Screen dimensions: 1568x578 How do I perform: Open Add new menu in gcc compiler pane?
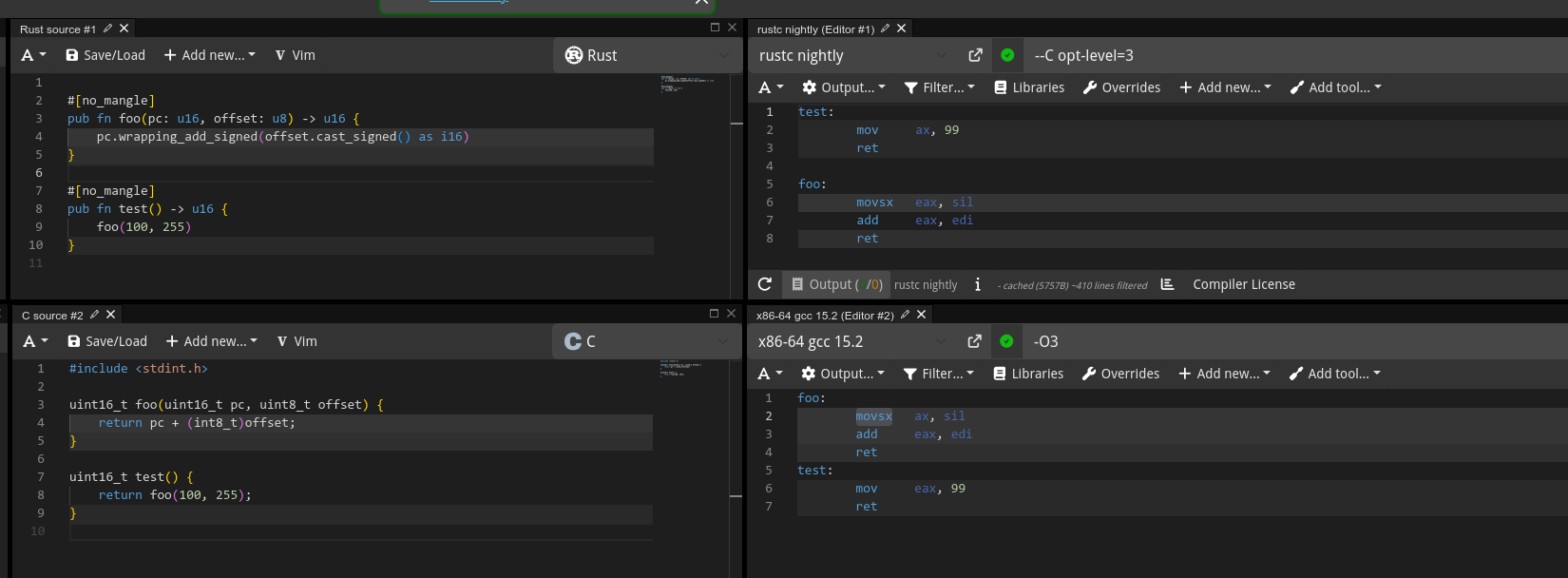tap(1225, 374)
